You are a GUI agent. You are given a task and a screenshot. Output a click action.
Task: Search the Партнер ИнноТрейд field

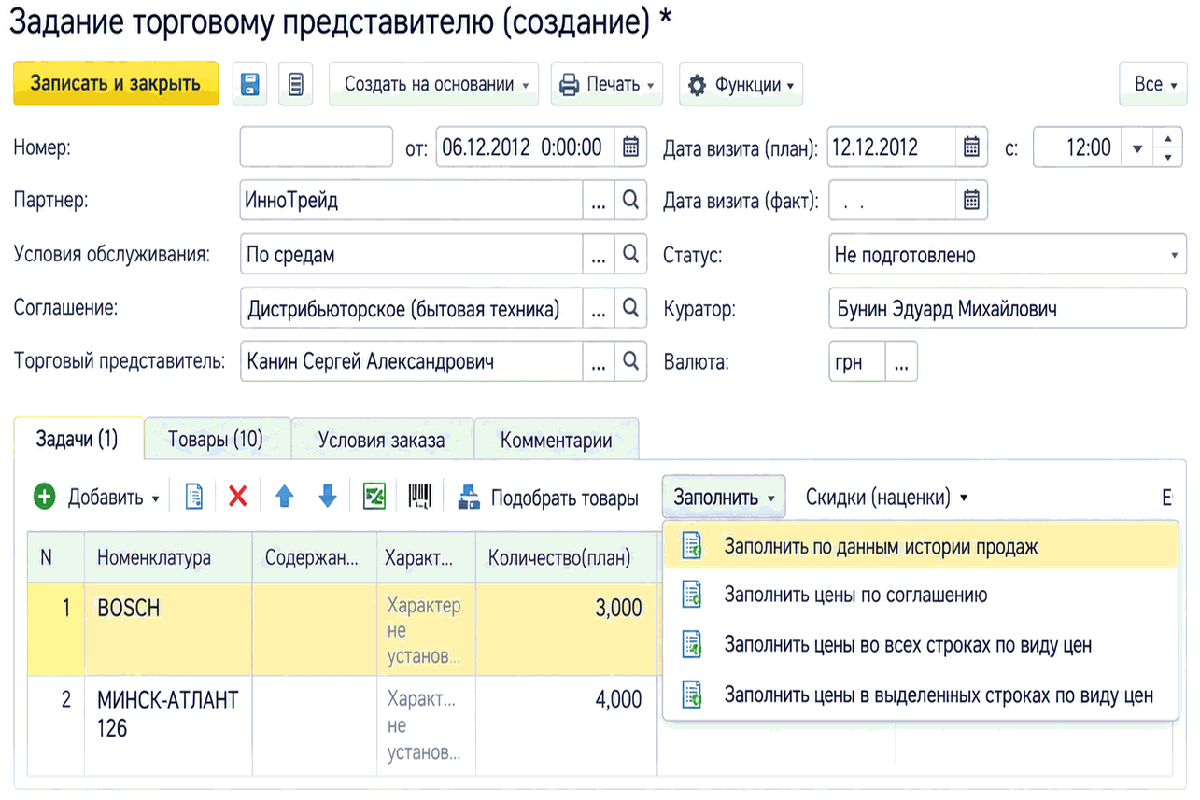[631, 200]
